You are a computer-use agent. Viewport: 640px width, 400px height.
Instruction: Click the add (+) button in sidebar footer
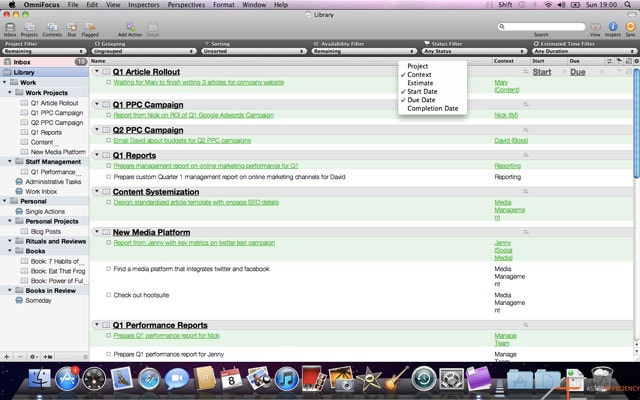pyautogui.click(x=7, y=356)
